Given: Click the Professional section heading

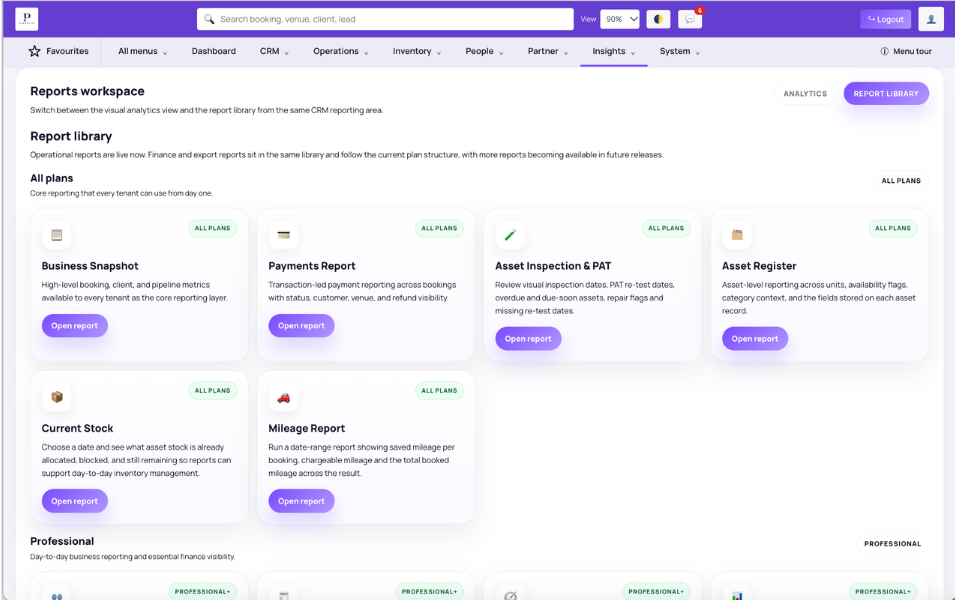Looking at the screenshot, I should [x=62, y=541].
